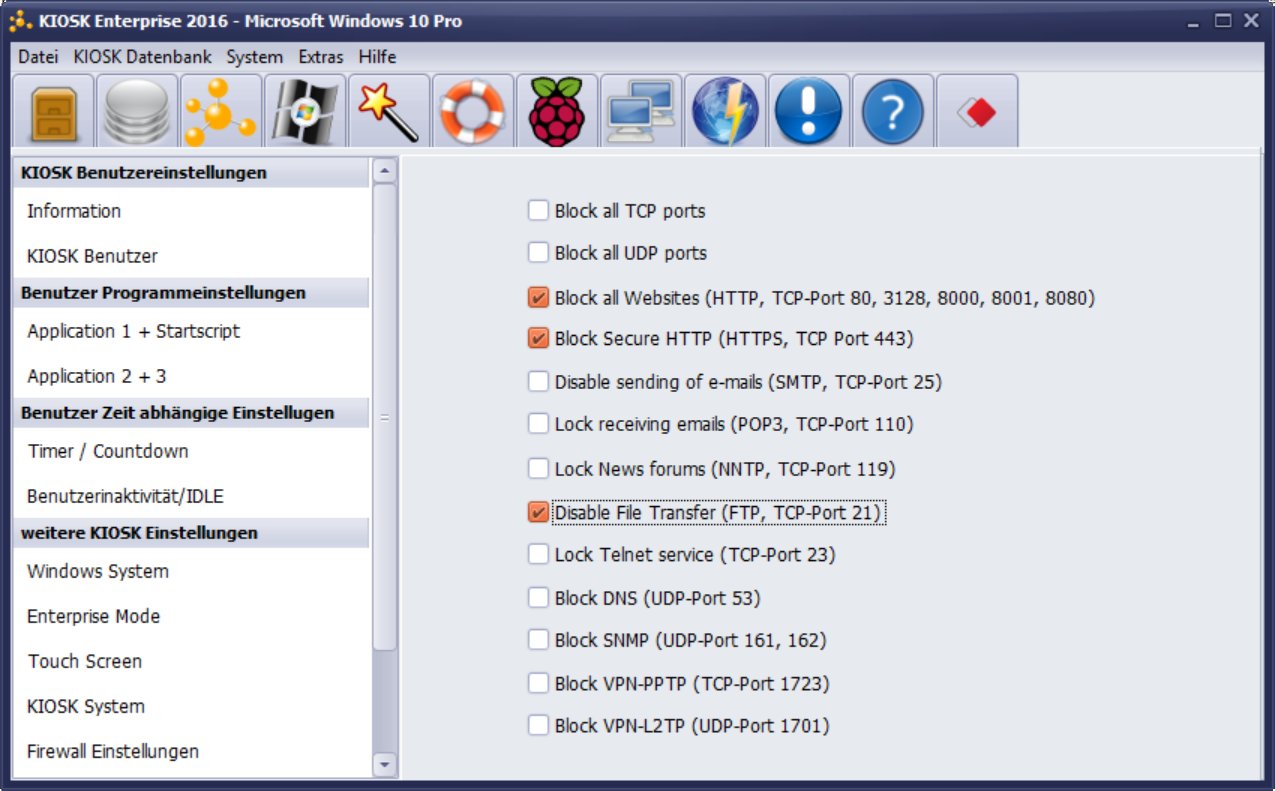Click KIOSK Benutzereinstellungen section header
Viewport: 1275px width, 791px height.
point(190,173)
